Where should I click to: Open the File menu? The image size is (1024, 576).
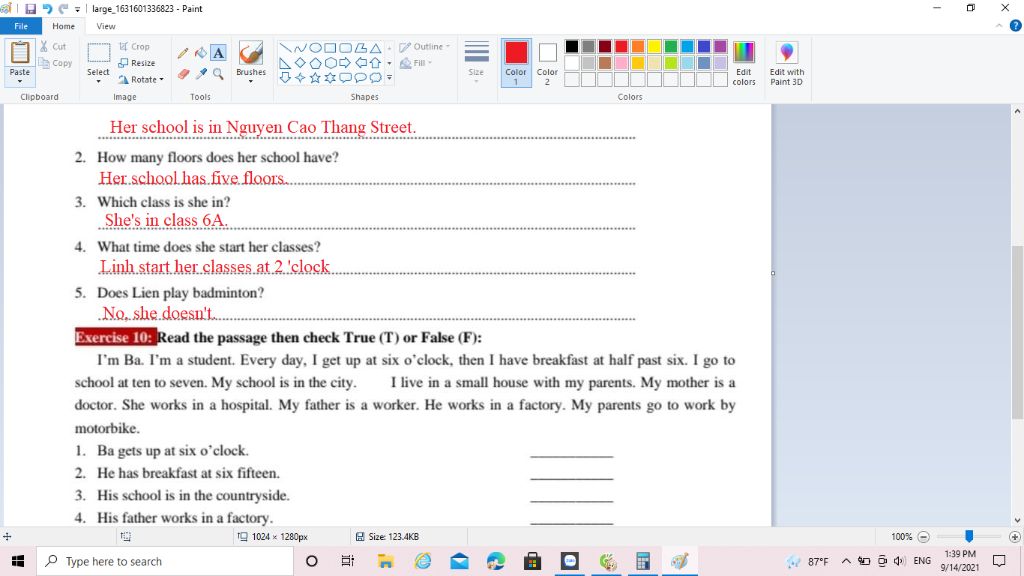pos(21,26)
